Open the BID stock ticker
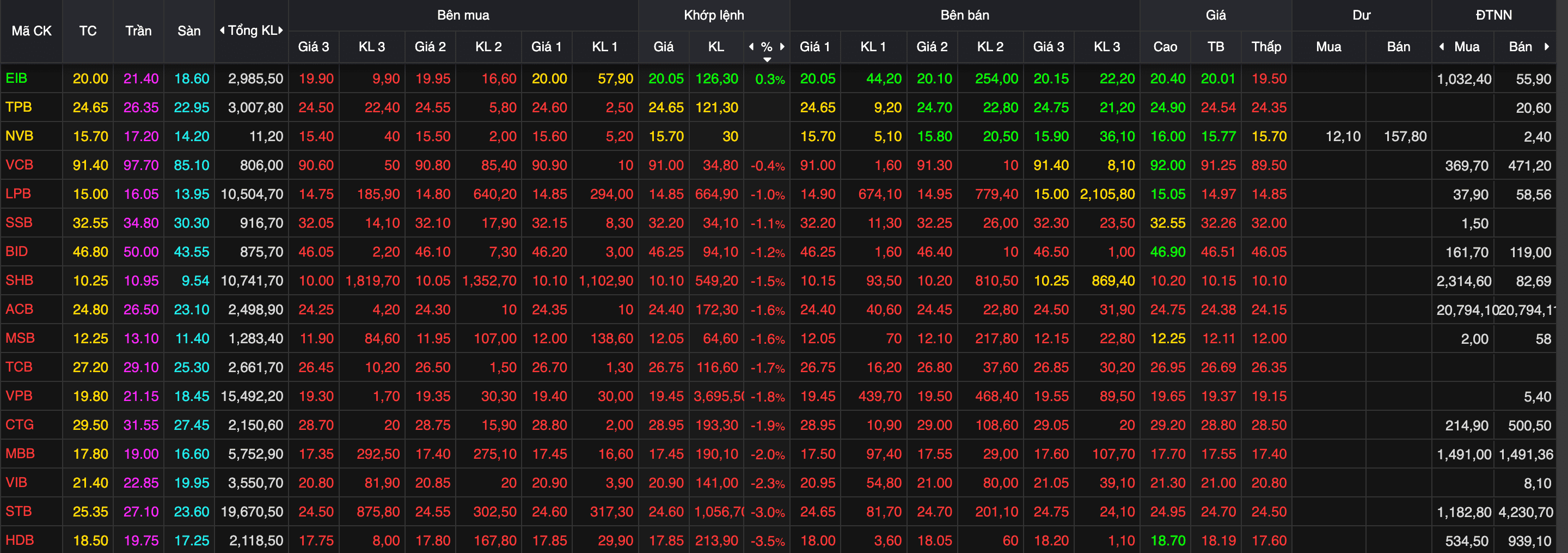 pyautogui.click(x=16, y=251)
